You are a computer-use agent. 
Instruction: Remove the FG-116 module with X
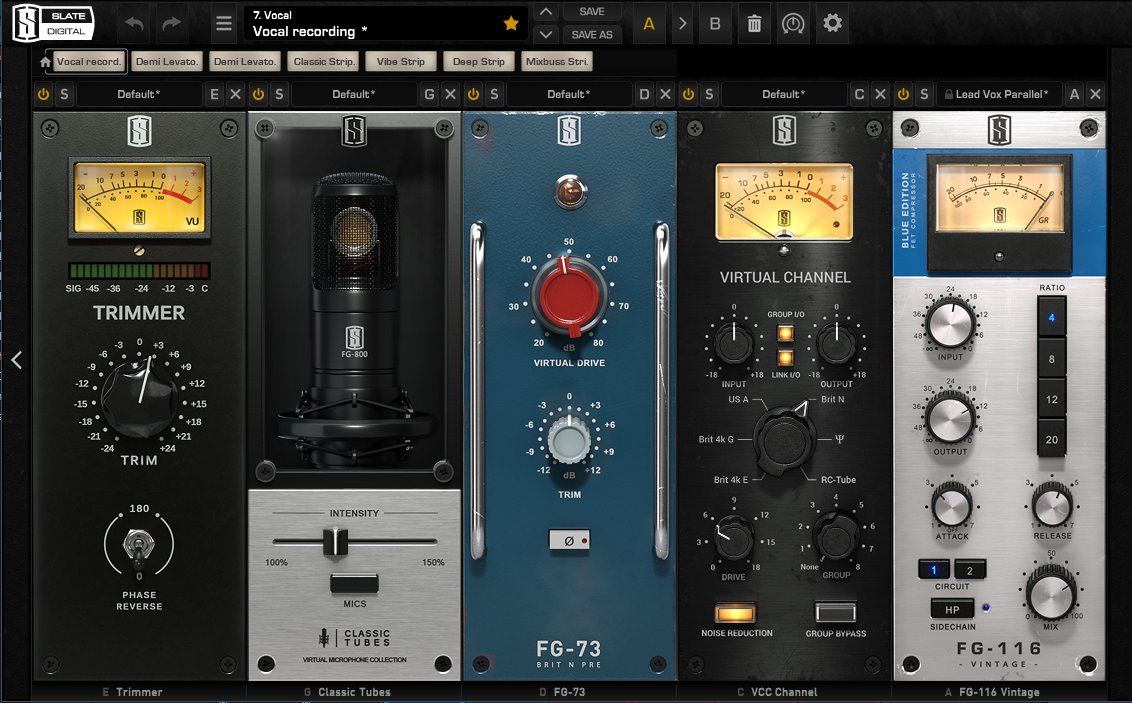tap(1096, 94)
